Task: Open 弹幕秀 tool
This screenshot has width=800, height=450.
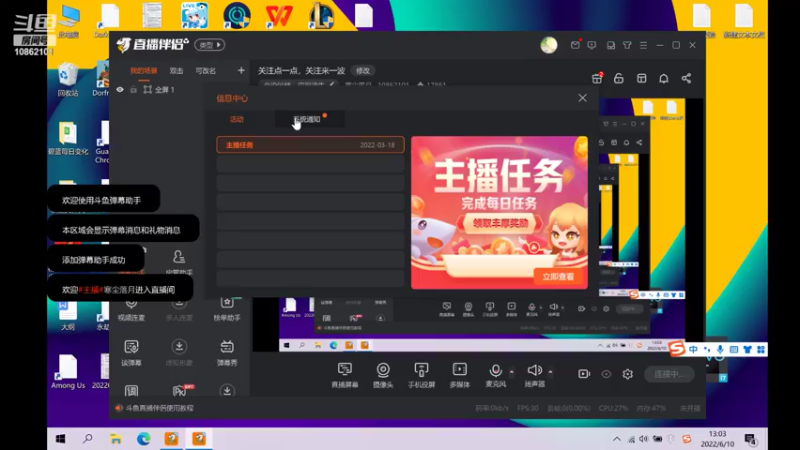Action: coord(227,353)
